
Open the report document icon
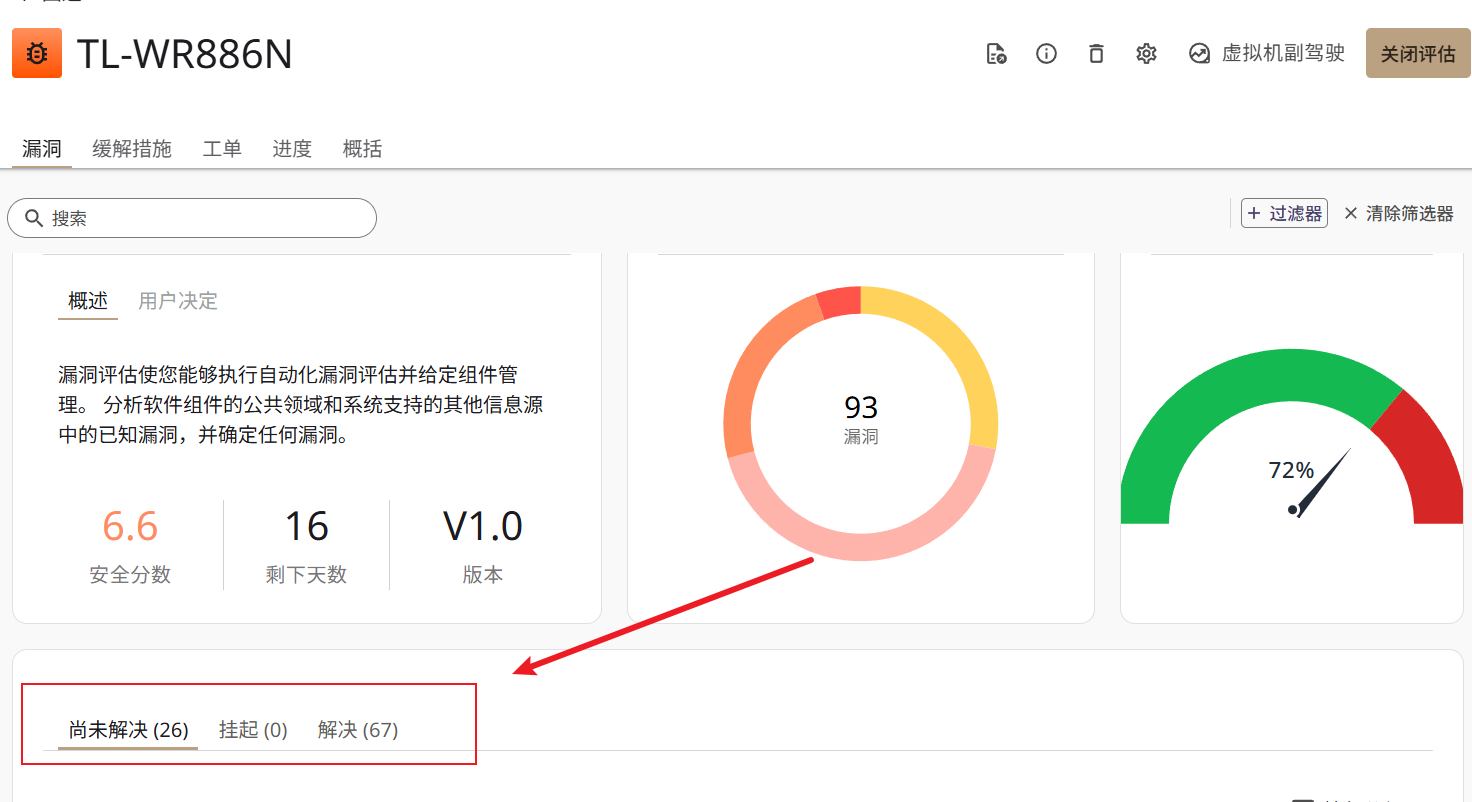coord(996,54)
